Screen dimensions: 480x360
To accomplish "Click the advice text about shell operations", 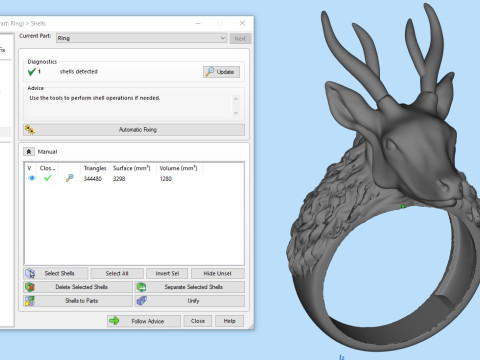I will [95, 98].
